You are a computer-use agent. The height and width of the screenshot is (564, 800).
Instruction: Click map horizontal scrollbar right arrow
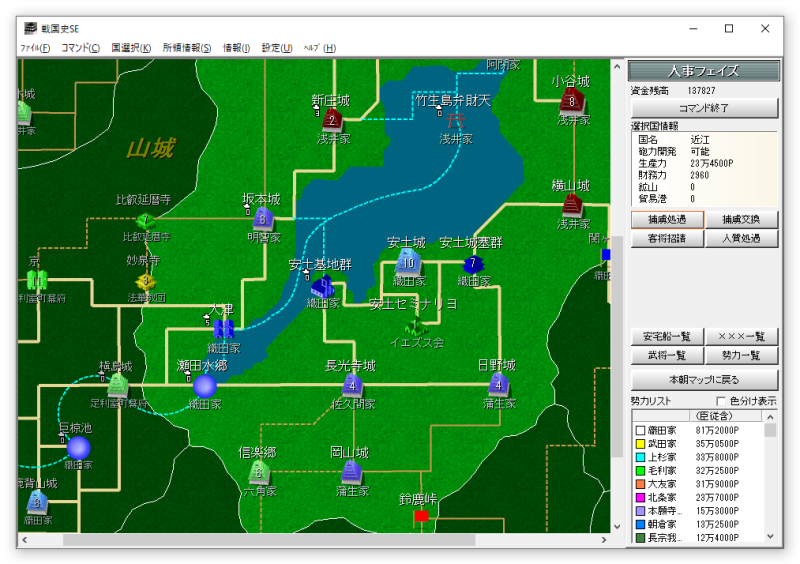click(x=604, y=540)
